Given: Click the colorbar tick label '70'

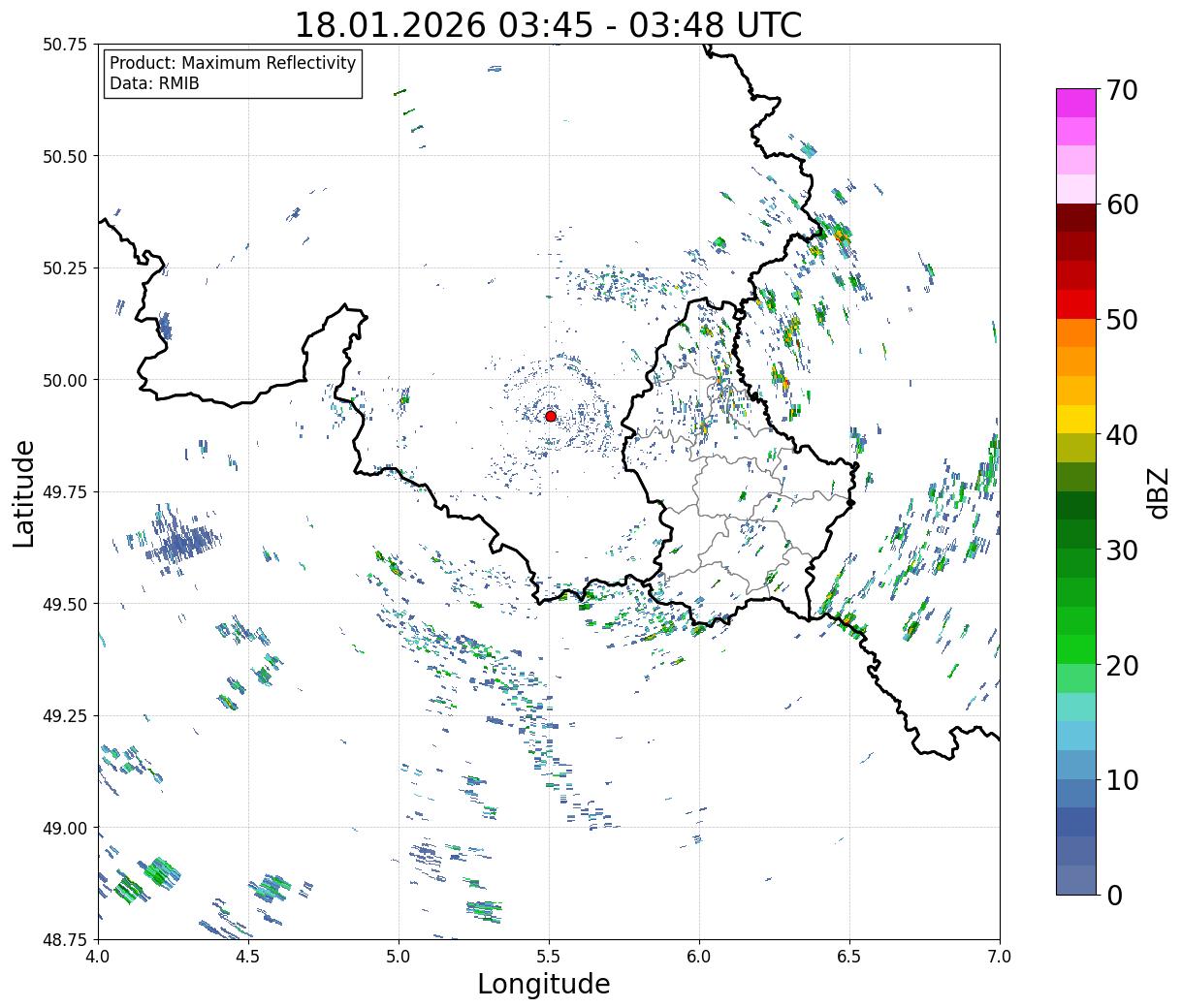Looking at the screenshot, I should point(1122,90).
